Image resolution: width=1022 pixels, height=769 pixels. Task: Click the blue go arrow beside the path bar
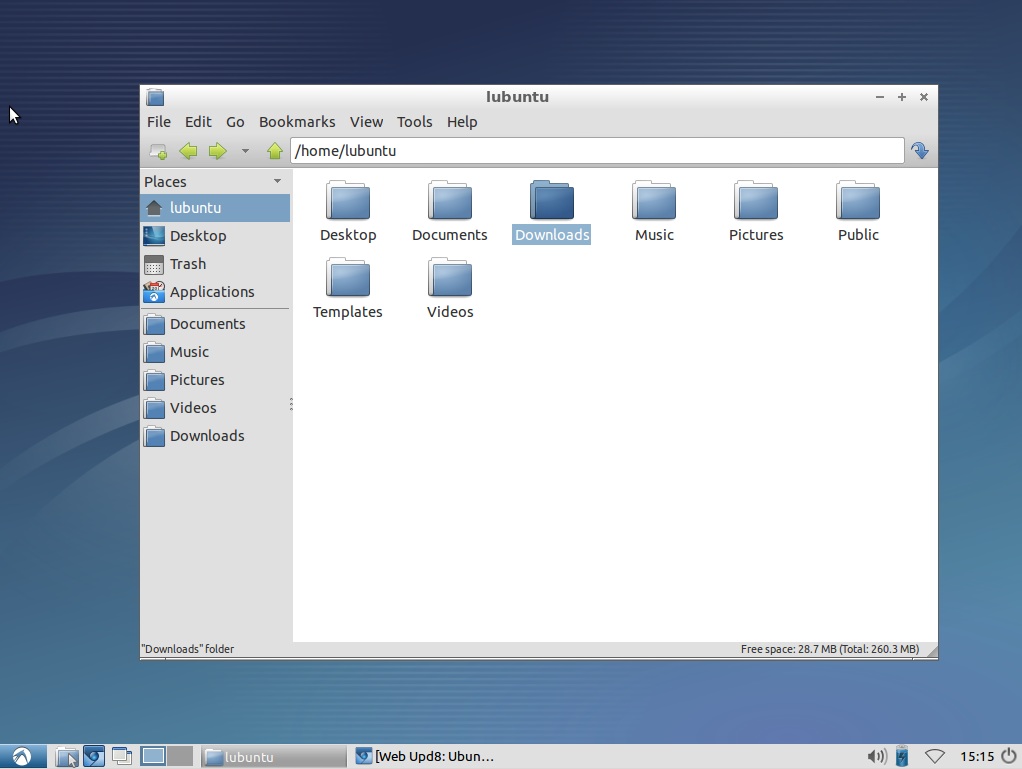tap(919, 151)
